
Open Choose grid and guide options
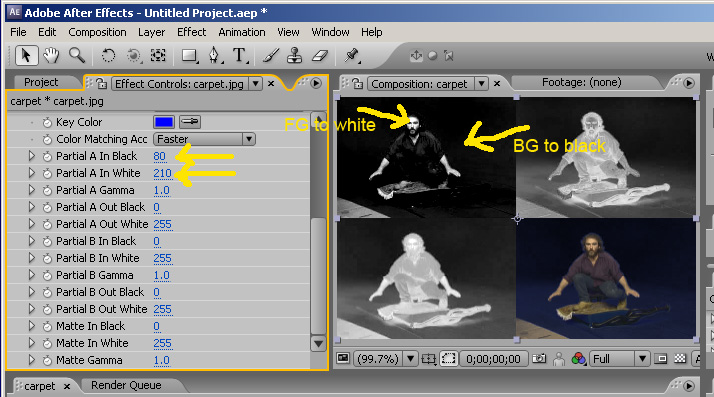point(429,359)
